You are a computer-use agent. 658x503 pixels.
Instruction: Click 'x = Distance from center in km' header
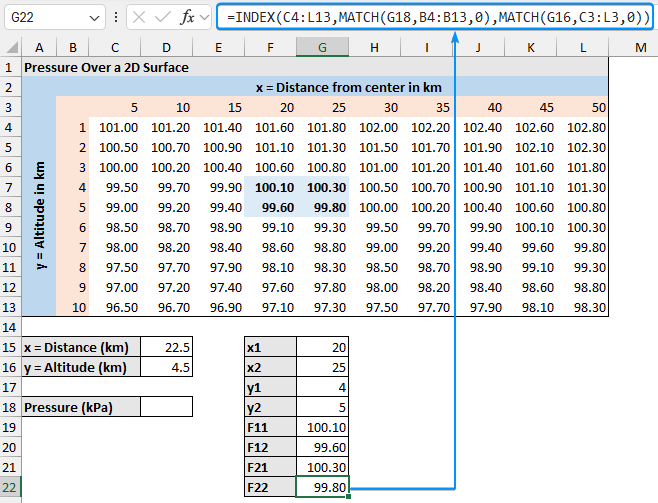(349, 87)
